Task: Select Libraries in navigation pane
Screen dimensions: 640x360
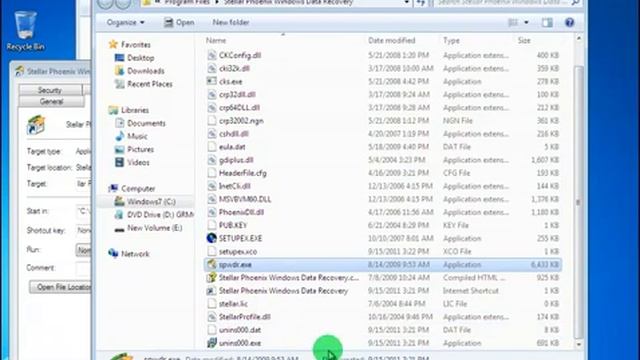Action: point(135,110)
